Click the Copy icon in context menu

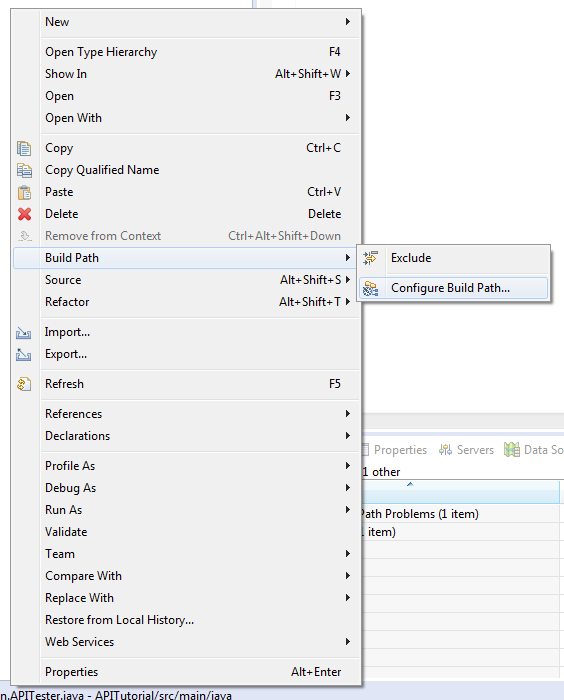click(24, 148)
